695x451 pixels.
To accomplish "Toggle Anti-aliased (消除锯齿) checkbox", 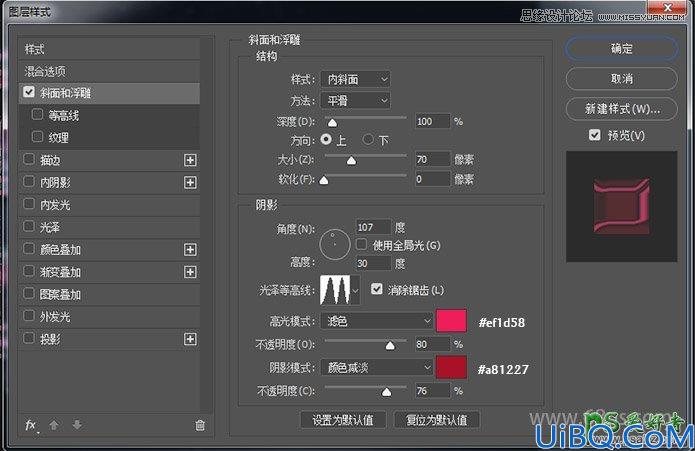I will tap(377, 289).
